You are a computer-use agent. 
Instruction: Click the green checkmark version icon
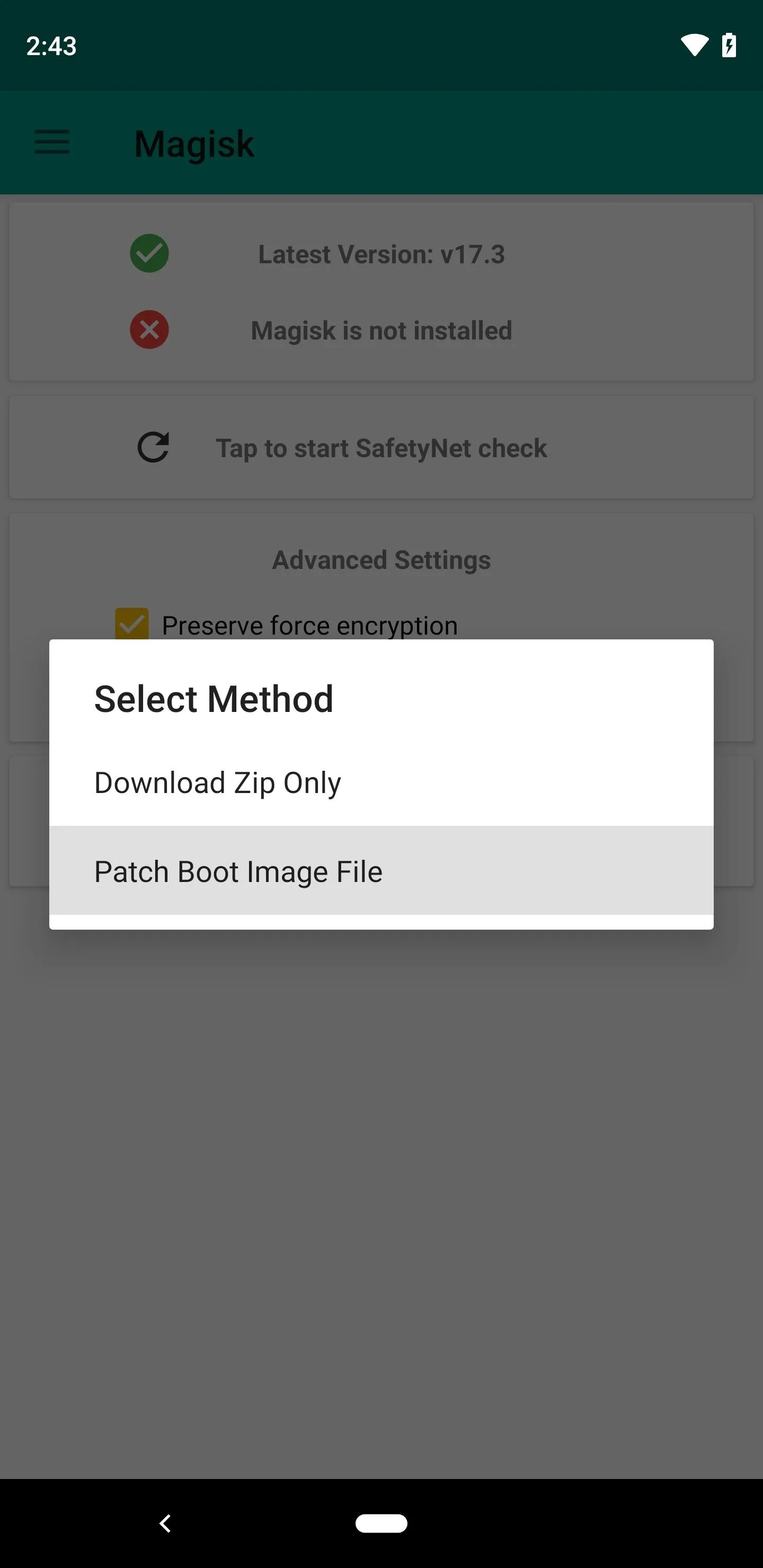(x=149, y=254)
